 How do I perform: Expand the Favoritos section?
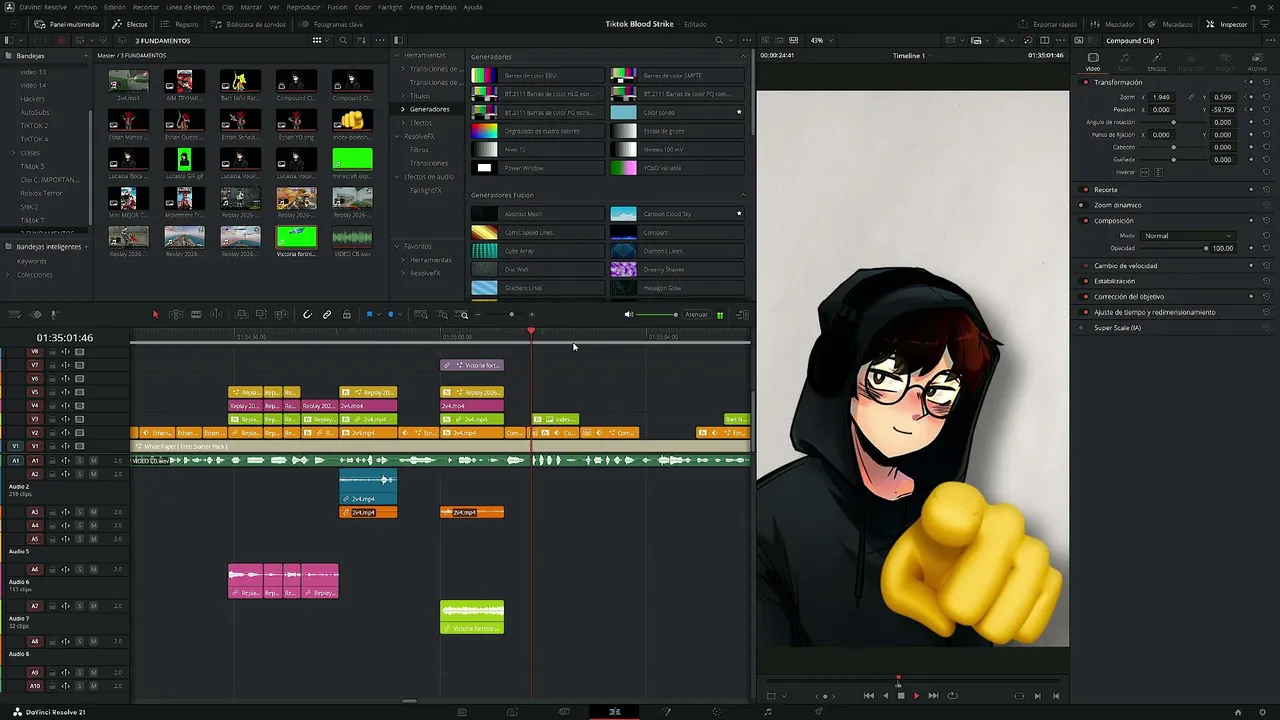point(397,246)
